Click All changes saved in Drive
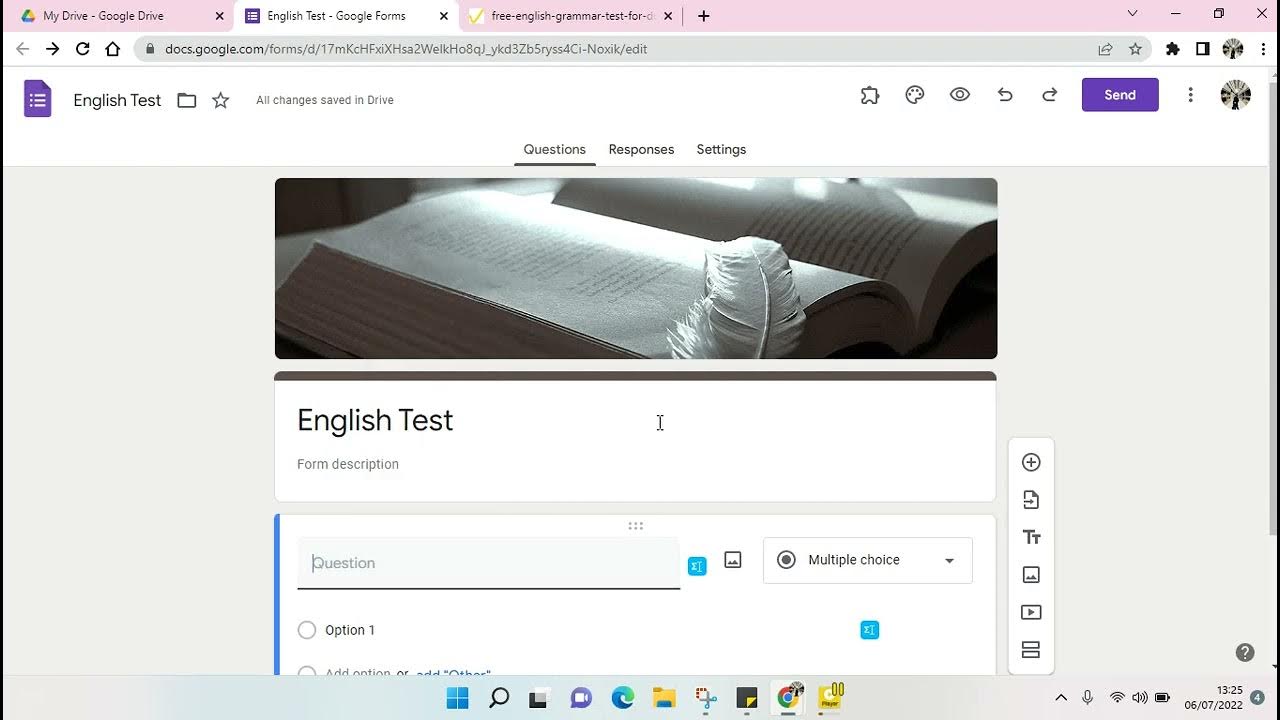 click(x=325, y=100)
